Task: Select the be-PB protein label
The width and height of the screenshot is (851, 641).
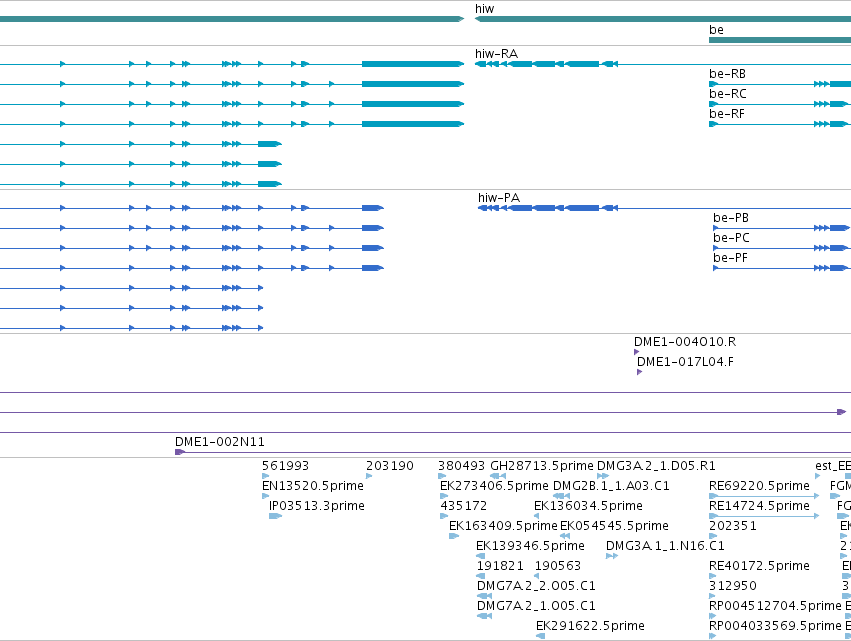Action: point(731,218)
